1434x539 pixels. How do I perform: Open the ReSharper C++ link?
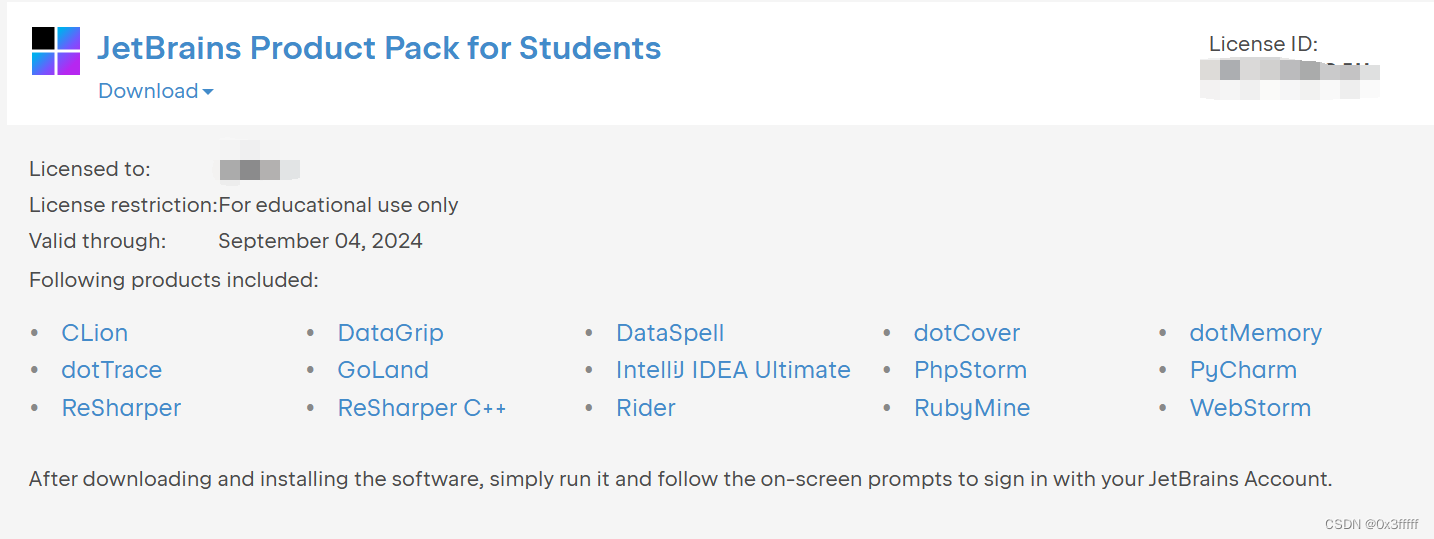point(422,408)
